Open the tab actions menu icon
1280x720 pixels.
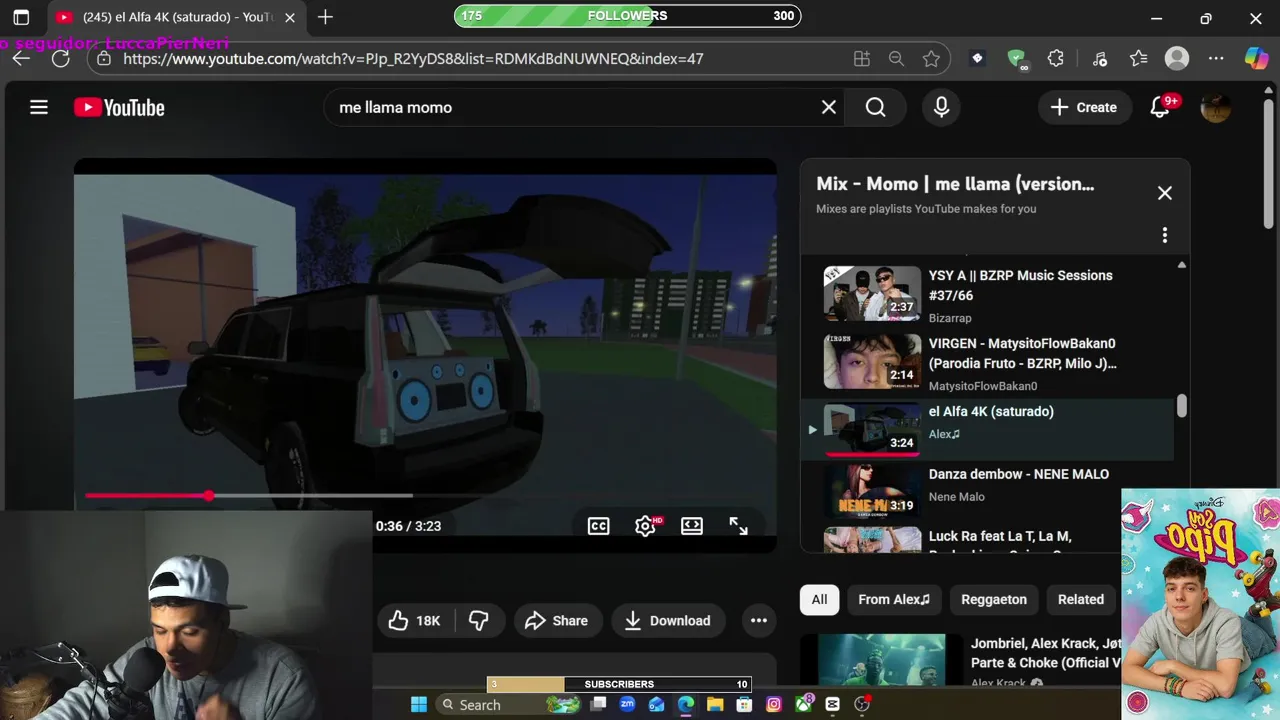pyautogui.click(x=21, y=17)
